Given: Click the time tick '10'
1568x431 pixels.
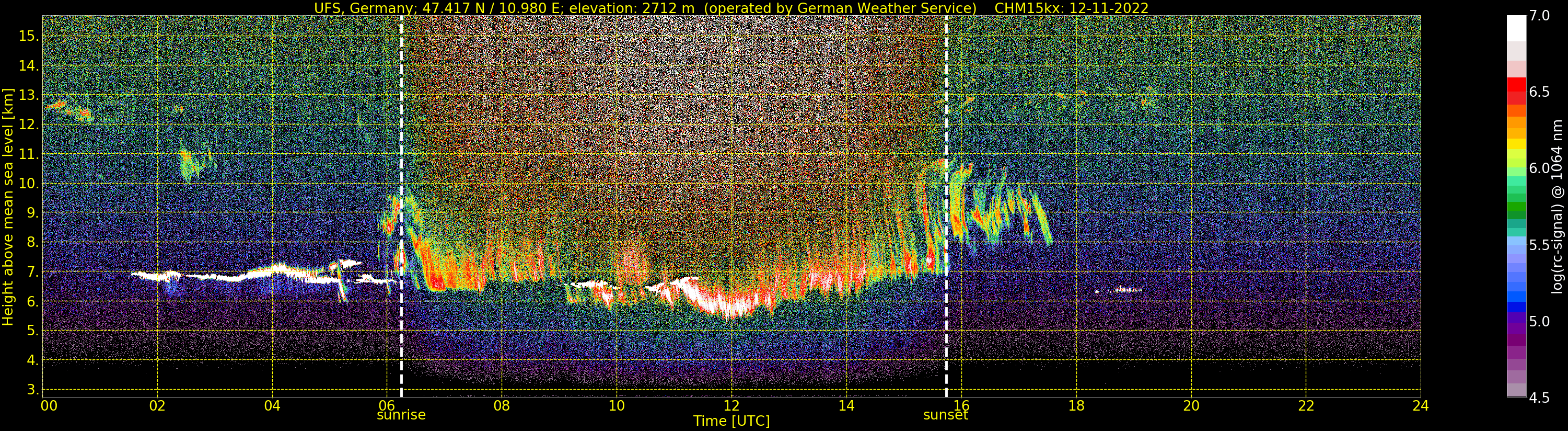Looking at the screenshot, I should pyautogui.click(x=617, y=405).
